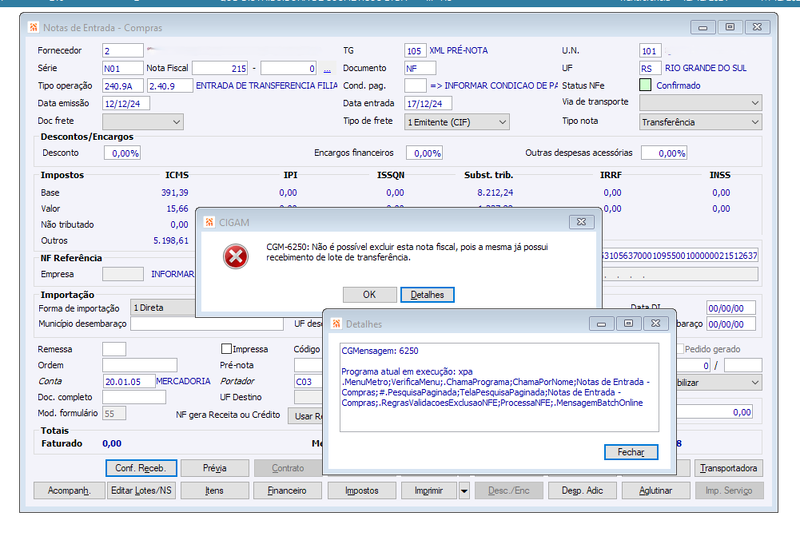Click the Editar Lotes/NS button
Viewport: 800px width, 548px height.
coord(141,490)
